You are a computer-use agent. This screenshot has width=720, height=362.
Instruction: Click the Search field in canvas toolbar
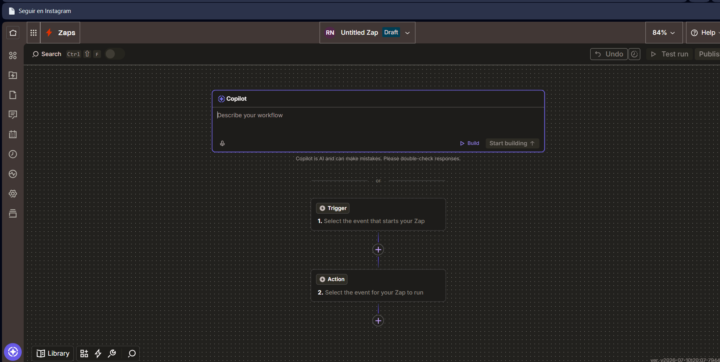click(x=47, y=54)
